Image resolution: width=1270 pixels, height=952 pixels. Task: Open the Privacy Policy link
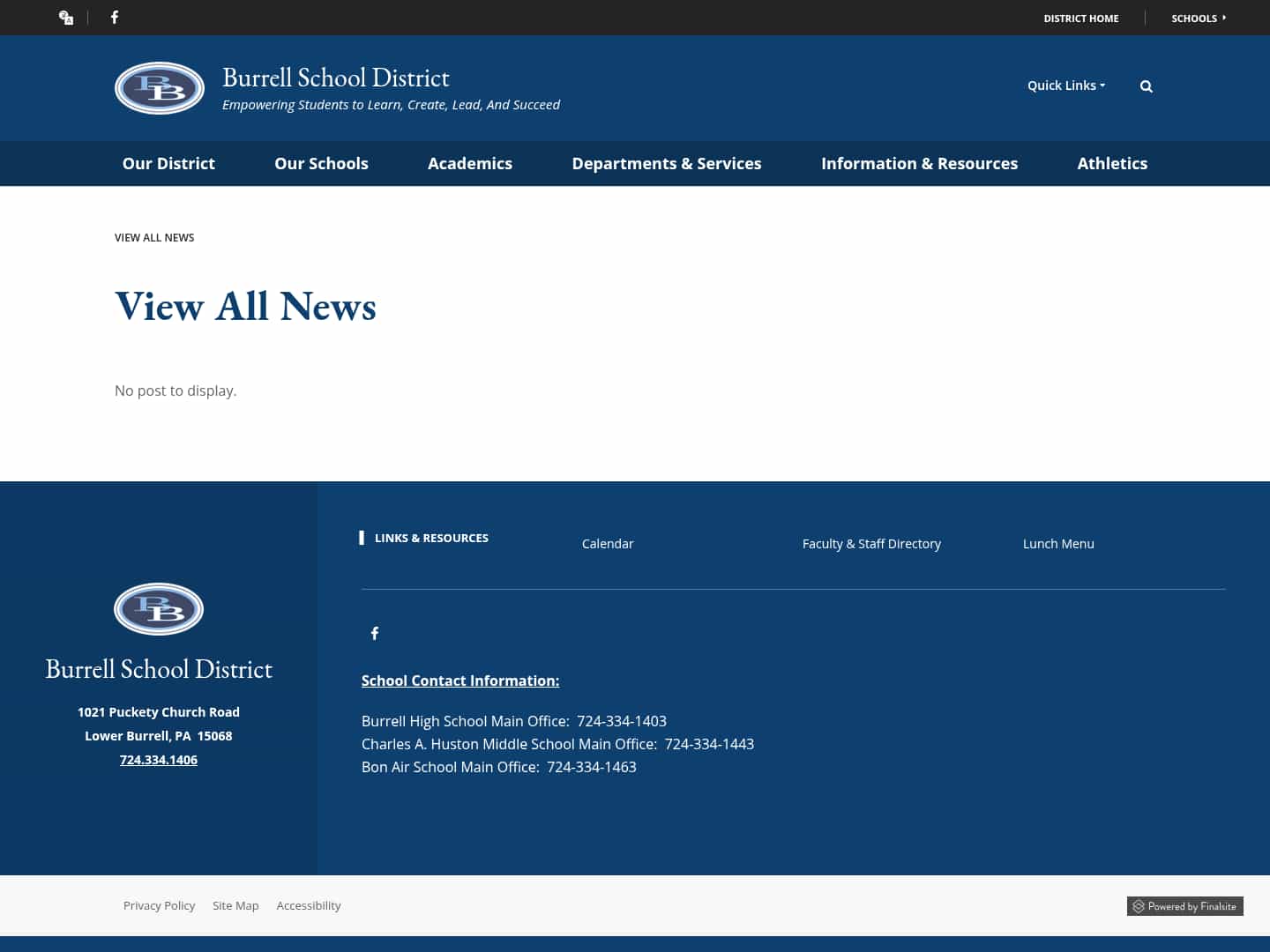[159, 905]
